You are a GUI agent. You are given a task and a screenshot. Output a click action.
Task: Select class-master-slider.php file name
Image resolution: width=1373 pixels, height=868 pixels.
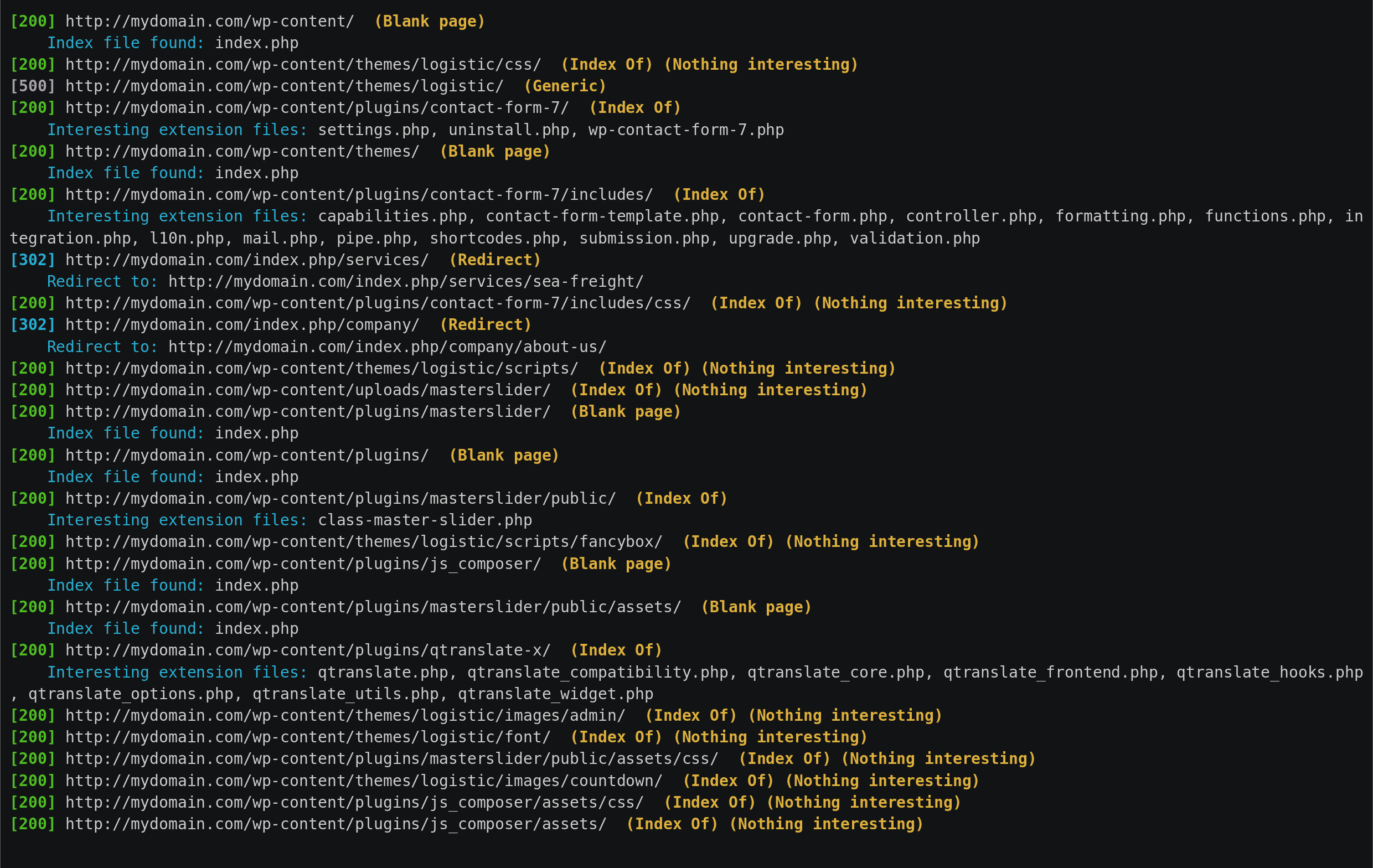point(425,521)
